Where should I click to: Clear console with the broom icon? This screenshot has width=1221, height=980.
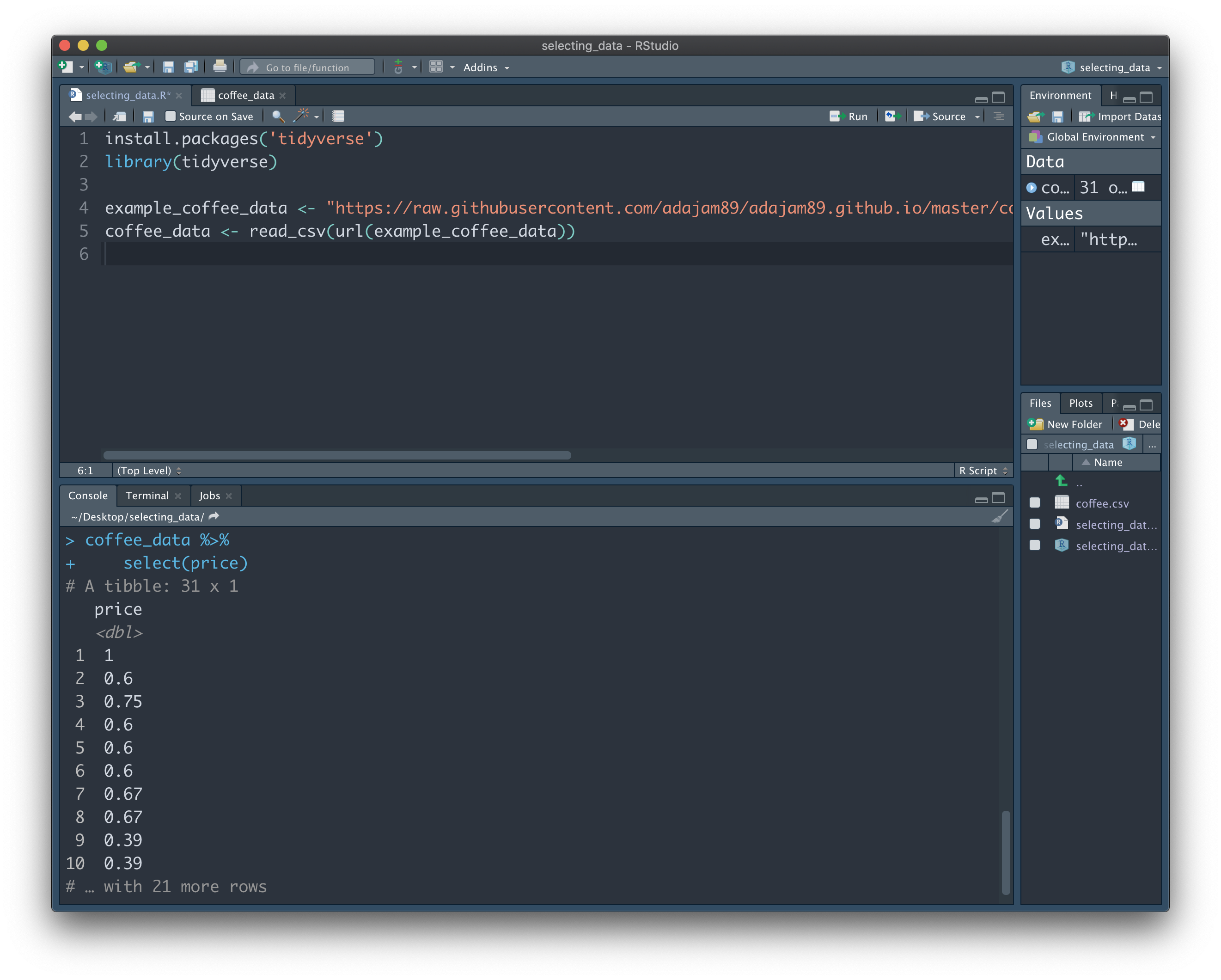(1000, 516)
